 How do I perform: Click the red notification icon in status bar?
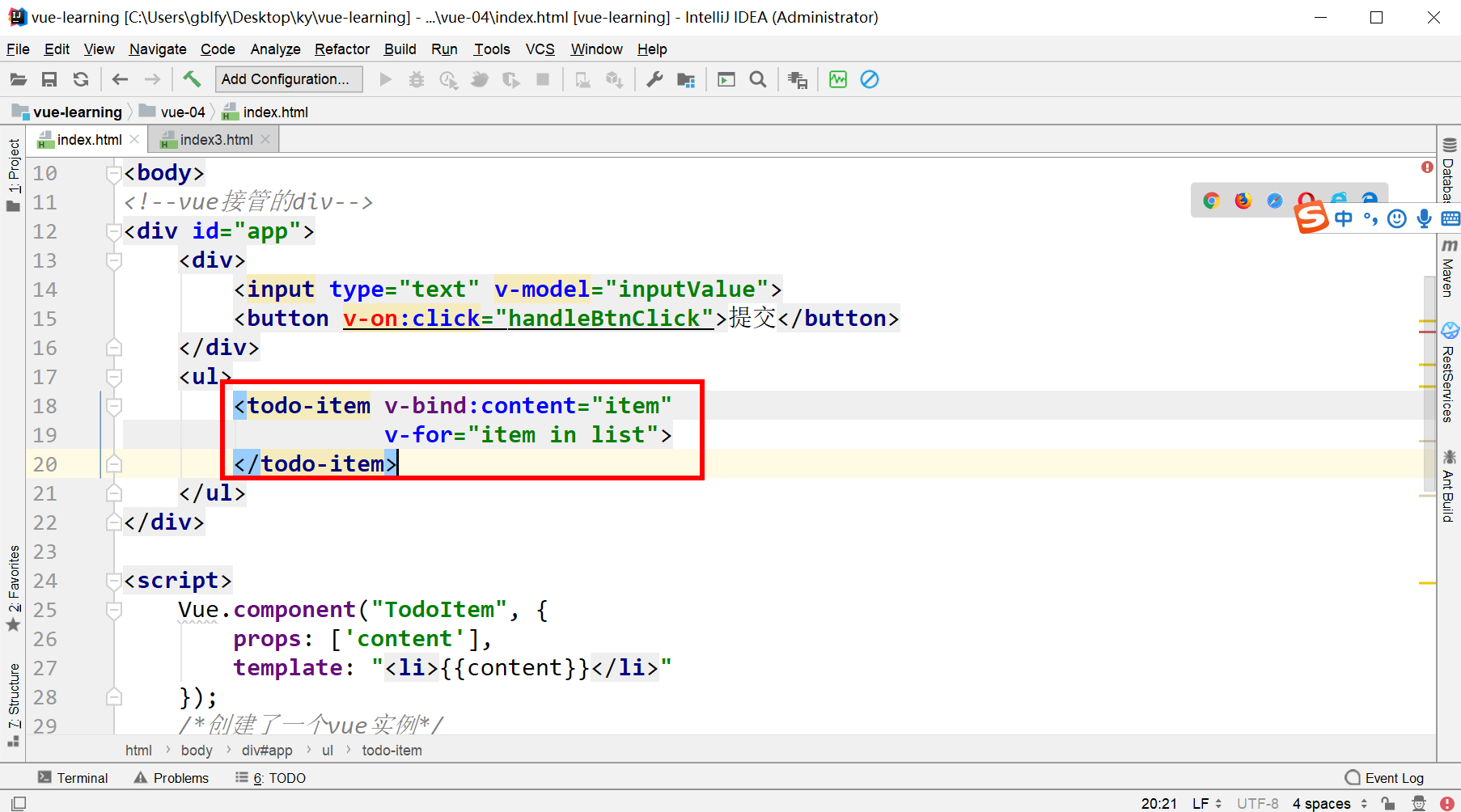pos(1447,803)
